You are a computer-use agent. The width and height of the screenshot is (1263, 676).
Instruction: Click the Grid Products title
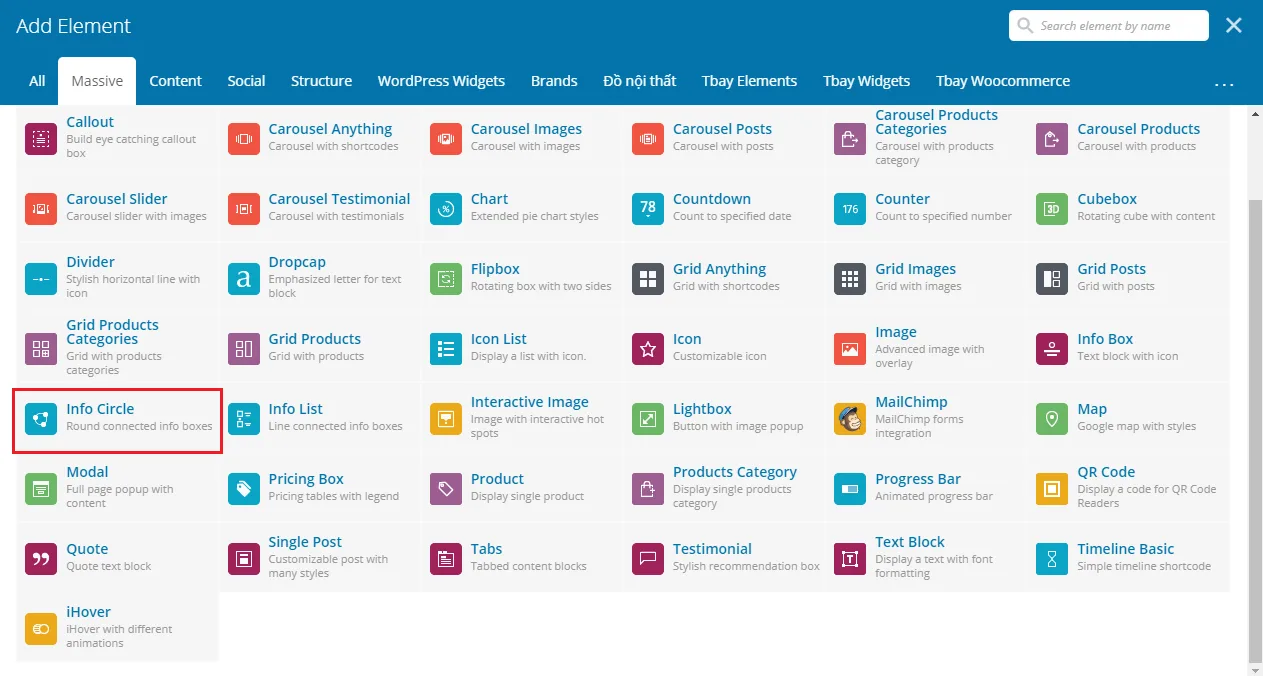(315, 339)
